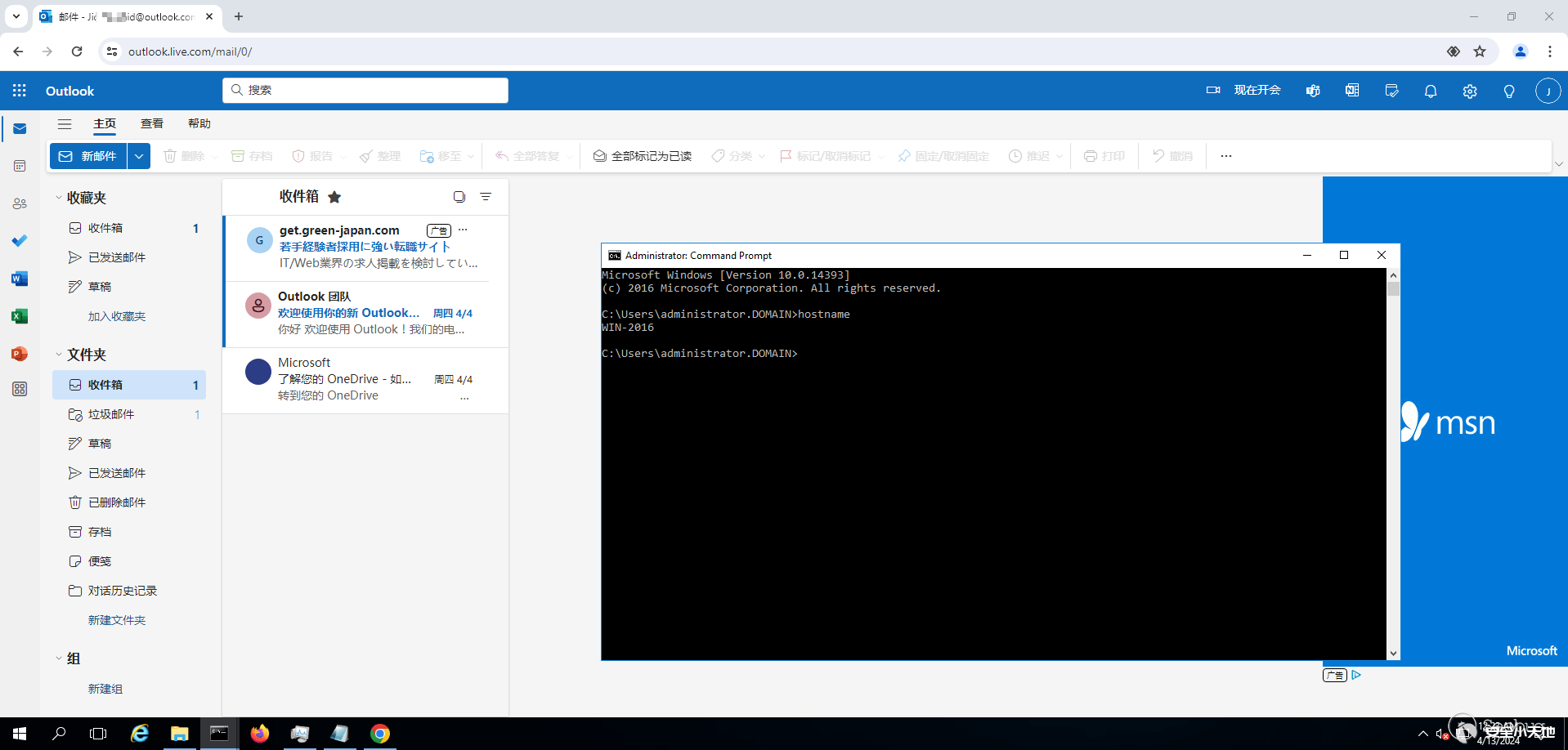This screenshot has width=1568, height=750.
Task: Collapse the 组 section
Action: click(59, 658)
